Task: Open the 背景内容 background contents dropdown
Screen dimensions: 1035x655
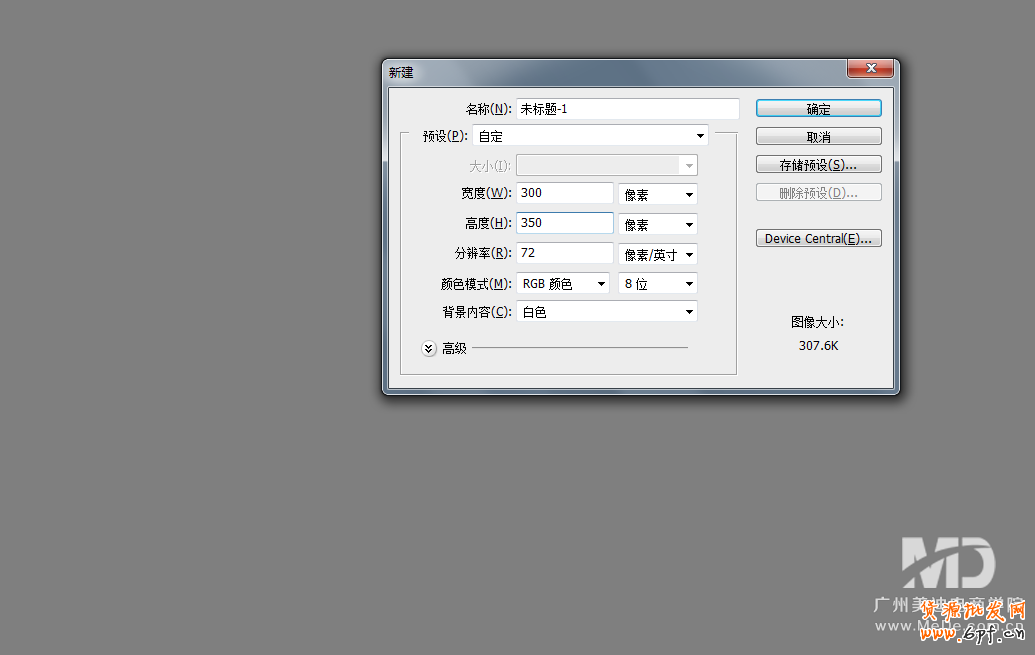Action: (x=606, y=312)
